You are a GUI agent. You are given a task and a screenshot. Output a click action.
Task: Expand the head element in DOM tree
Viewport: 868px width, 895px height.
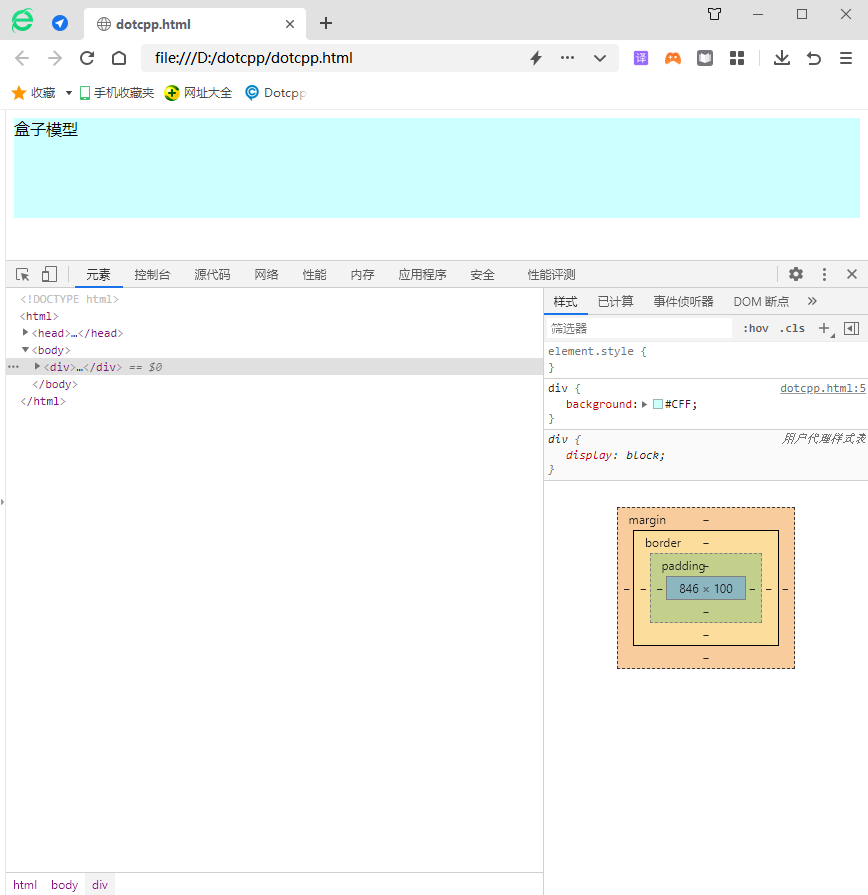(x=25, y=332)
